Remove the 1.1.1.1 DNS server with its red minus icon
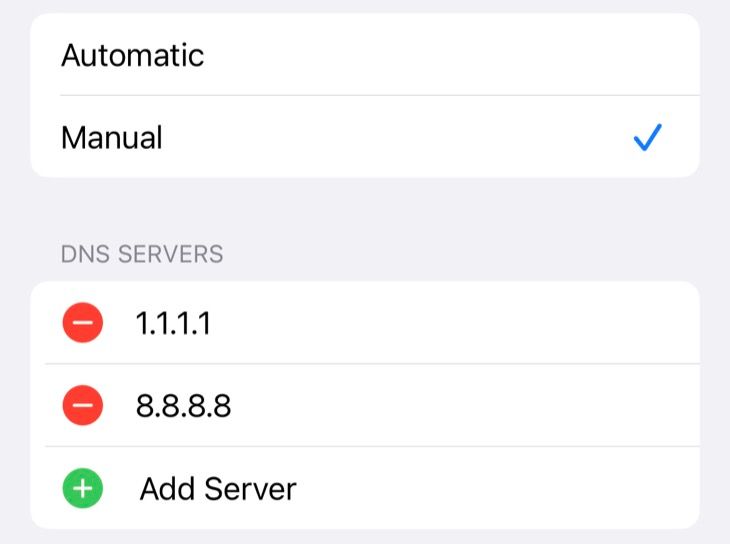Viewport: 730px width, 544px height. click(x=82, y=323)
